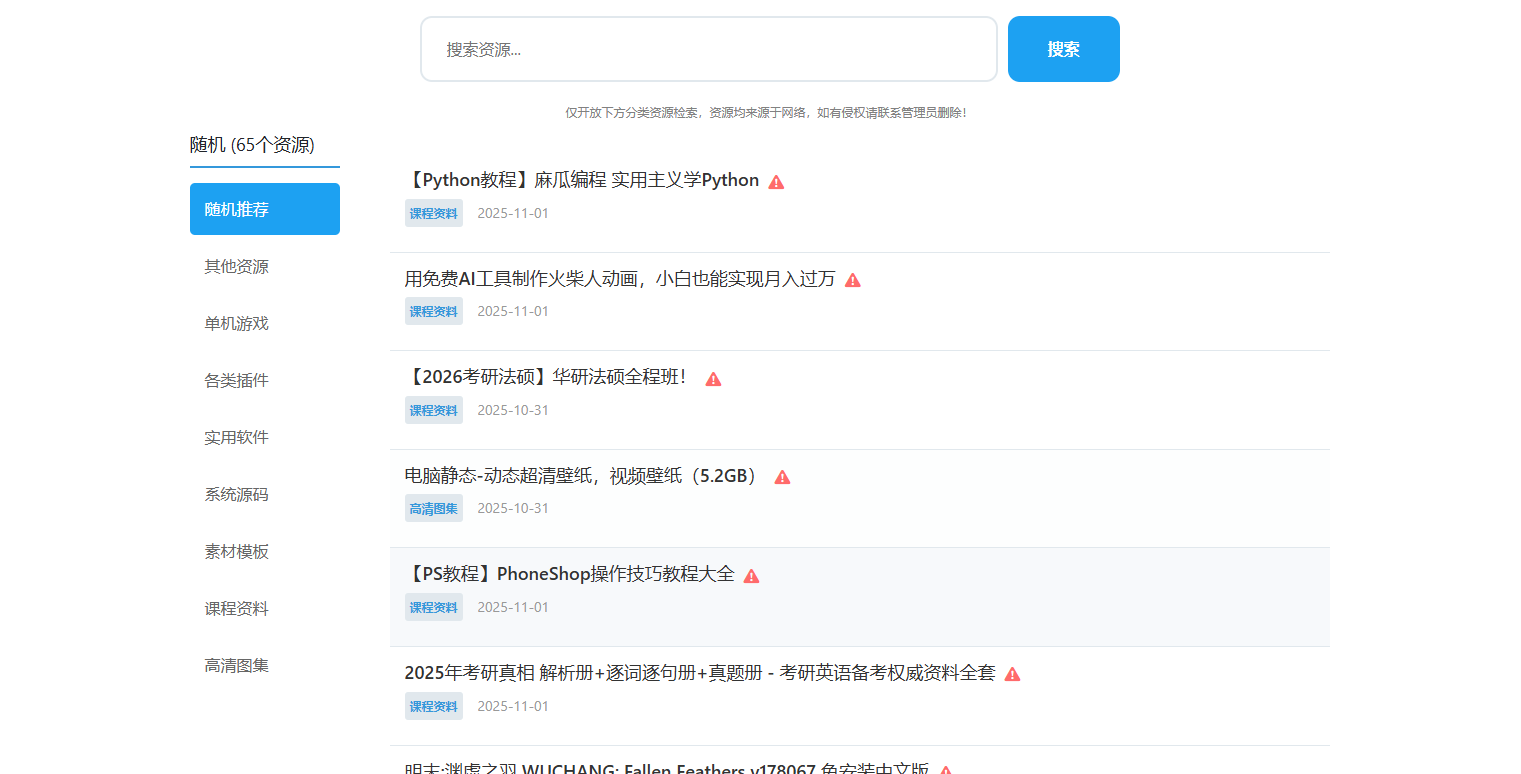Choose the 各类插件 sidebar item
Screen dimensions: 1521x774
pyautogui.click(x=237, y=380)
